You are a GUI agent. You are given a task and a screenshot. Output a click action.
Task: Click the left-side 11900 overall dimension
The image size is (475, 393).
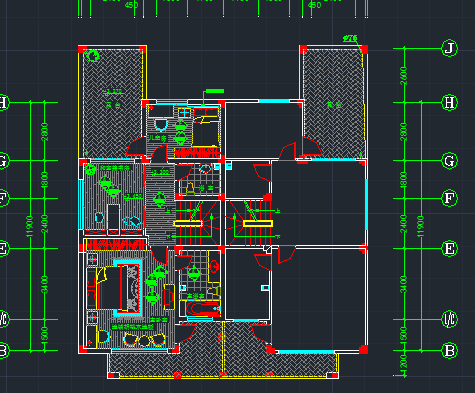[x=30, y=227]
